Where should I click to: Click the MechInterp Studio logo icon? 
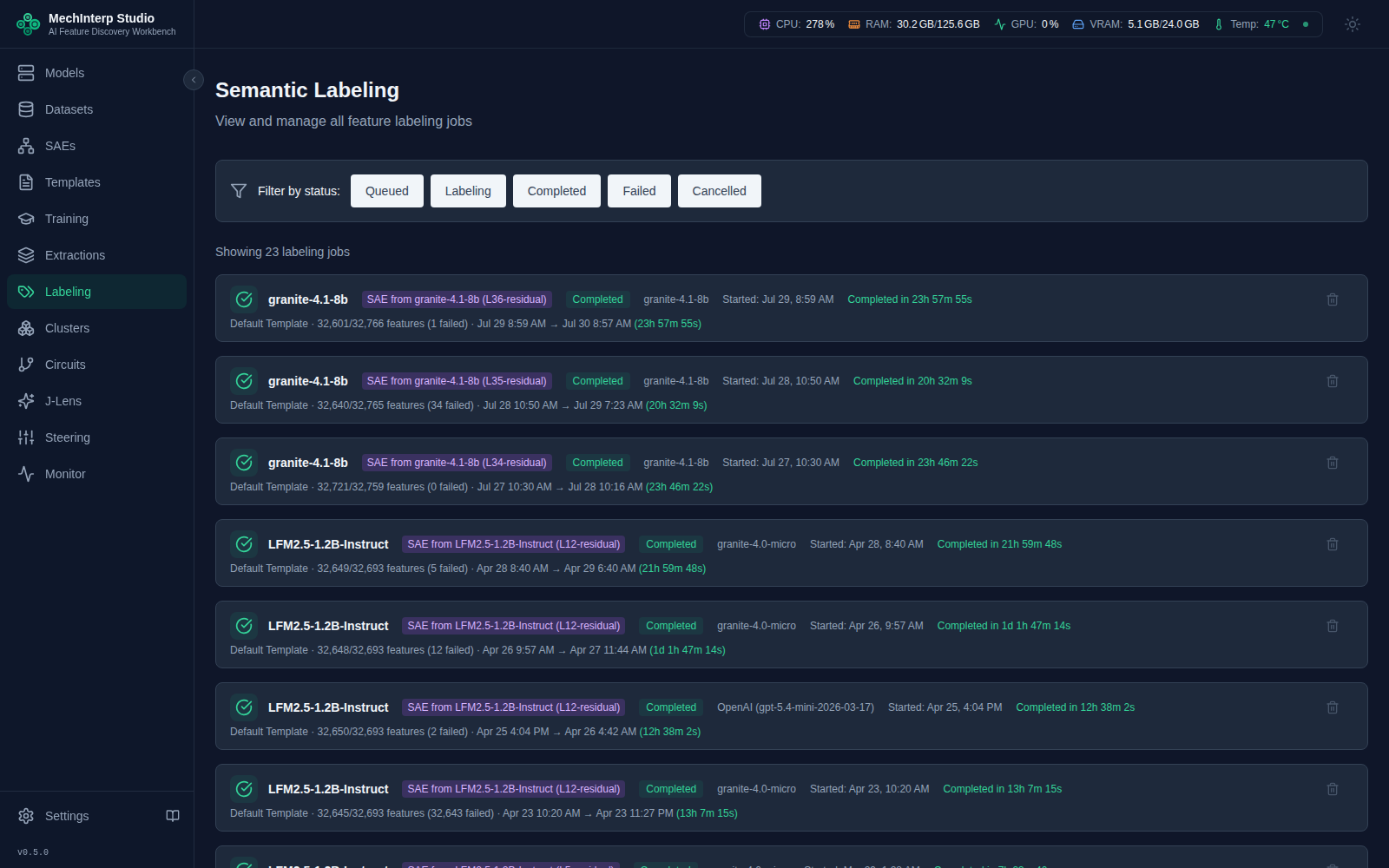coord(28,24)
